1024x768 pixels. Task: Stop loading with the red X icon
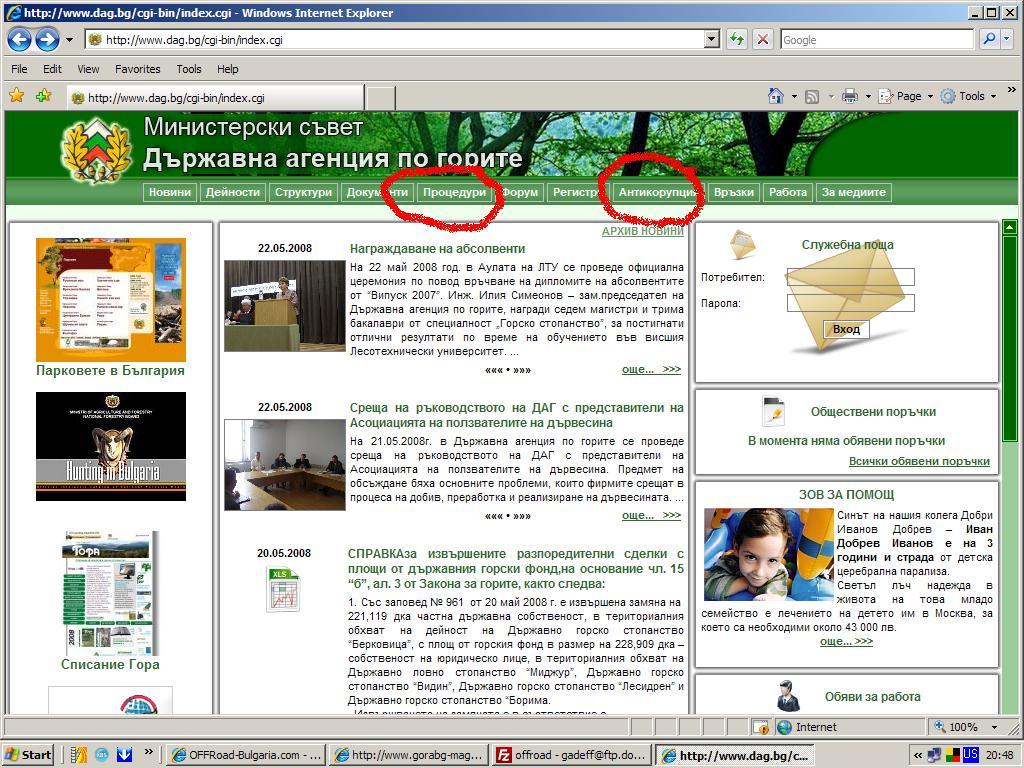[762, 40]
